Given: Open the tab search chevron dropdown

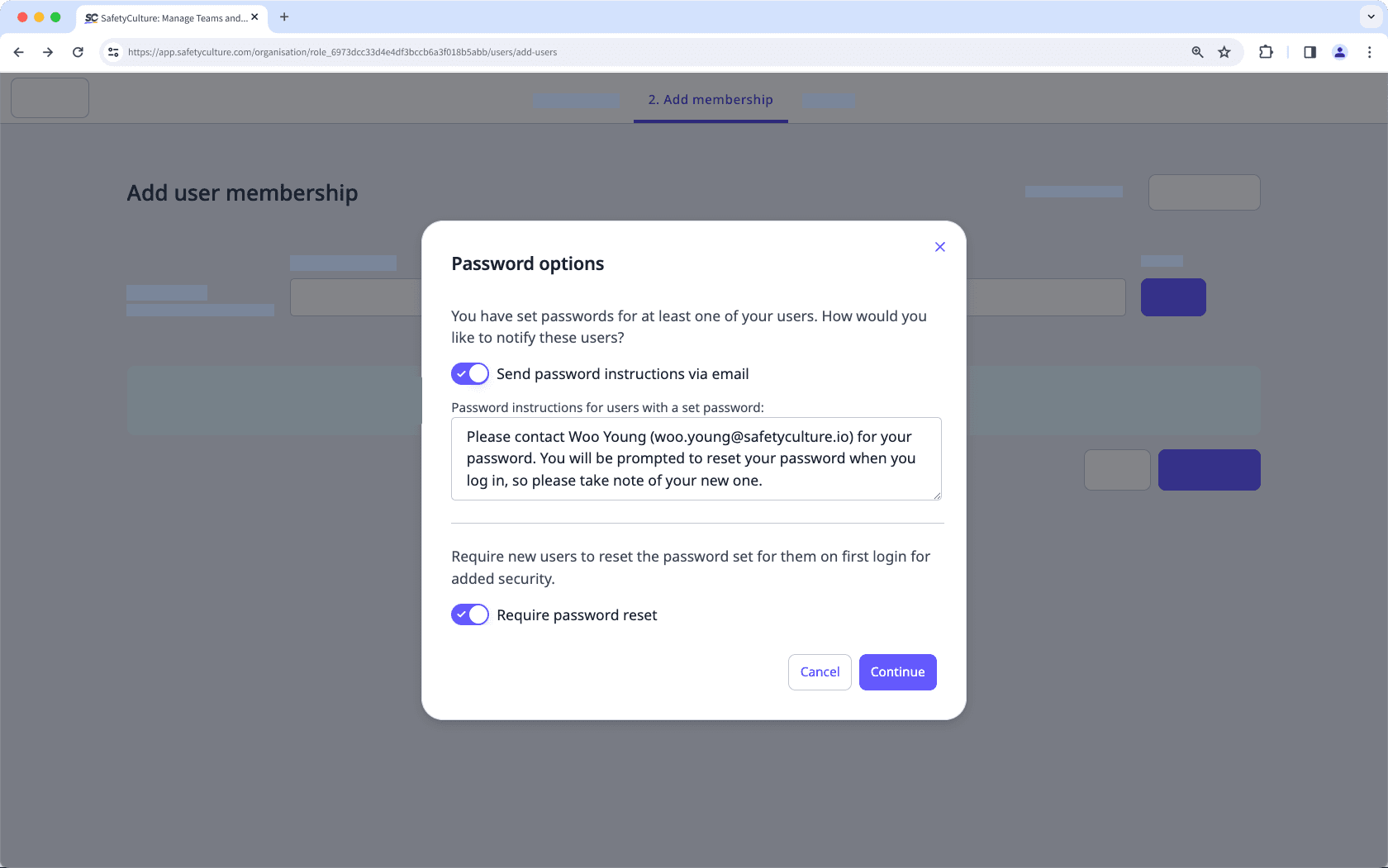Looking at the screenshot, I should click(x=1369, y=17).
